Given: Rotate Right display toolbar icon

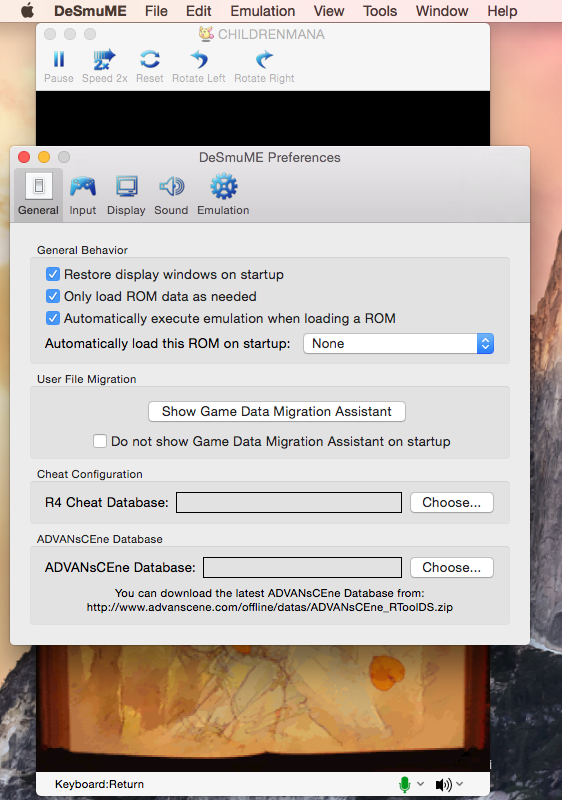Looking at the screenshot, I should pyautogui.click(x=264, y=66).
